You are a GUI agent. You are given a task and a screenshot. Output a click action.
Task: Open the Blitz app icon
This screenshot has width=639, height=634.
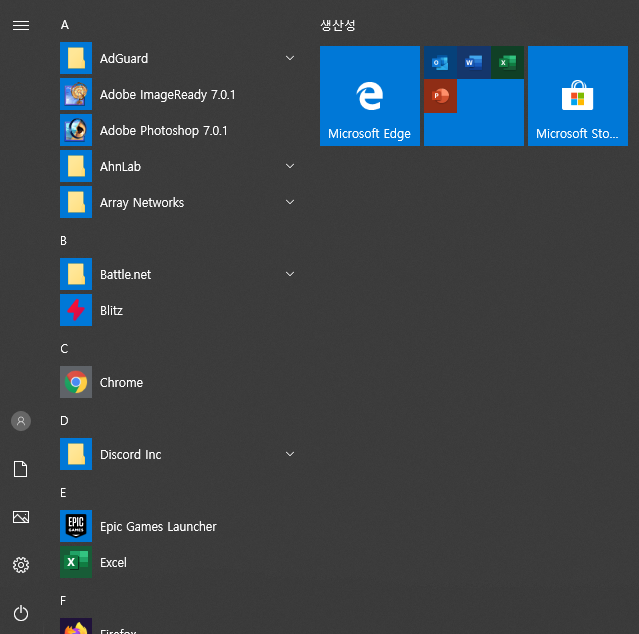tap(76, 310)
